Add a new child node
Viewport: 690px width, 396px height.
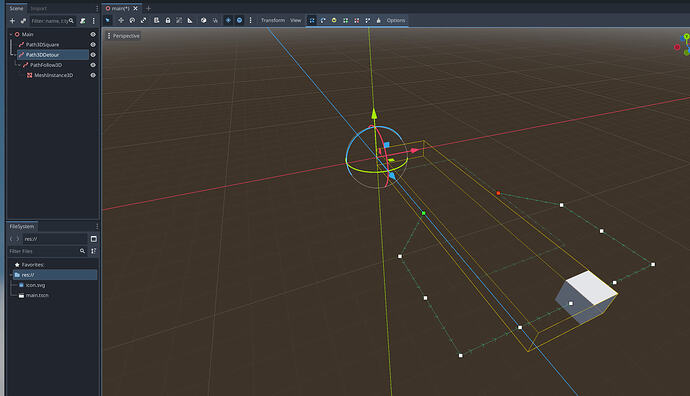12,21
